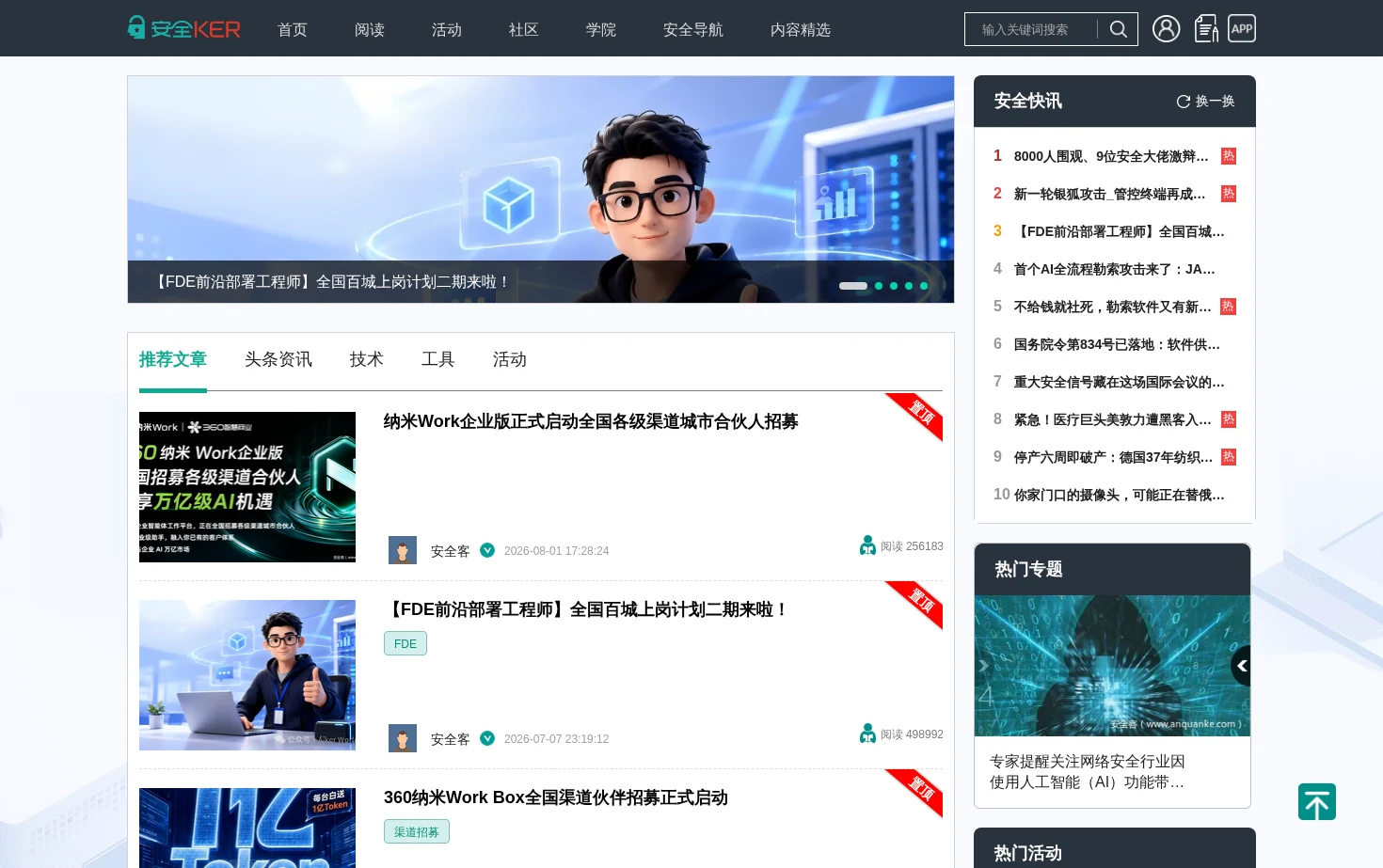1383x868 pixels.
Task: Open the 阅读 navigation menu
Action: [370, 30]
